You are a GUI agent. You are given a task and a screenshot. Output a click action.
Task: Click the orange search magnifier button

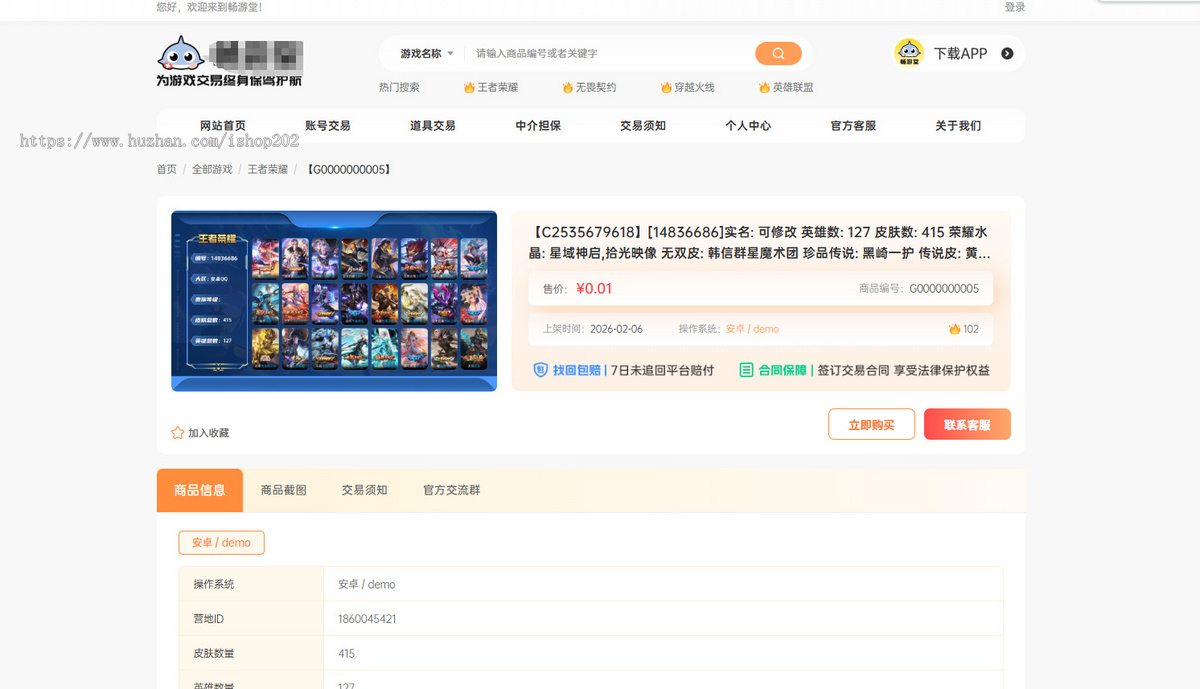click(x=778, y=54)
